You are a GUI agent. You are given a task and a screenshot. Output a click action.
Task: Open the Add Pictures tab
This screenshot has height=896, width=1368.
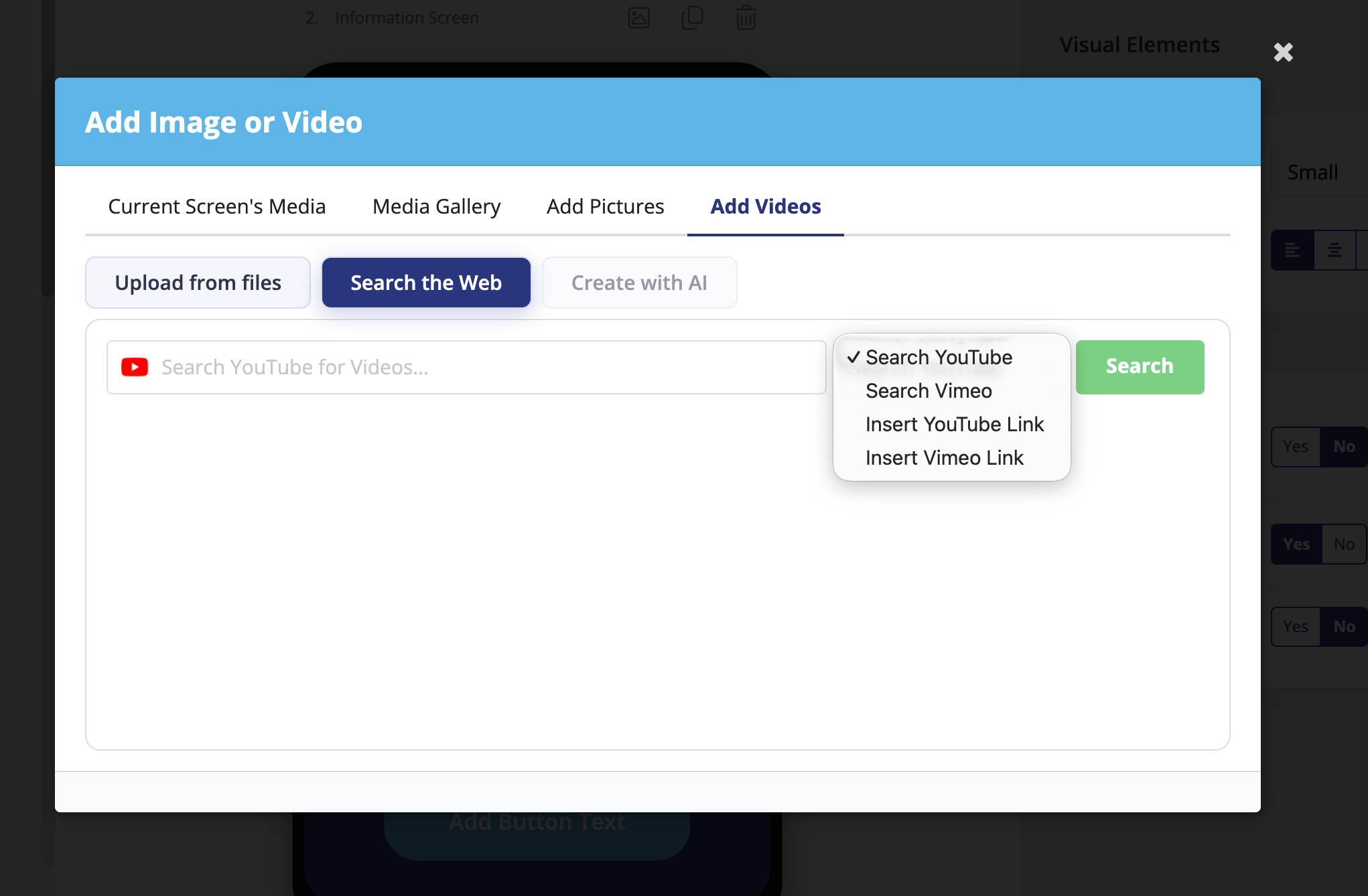coord(605,206)
